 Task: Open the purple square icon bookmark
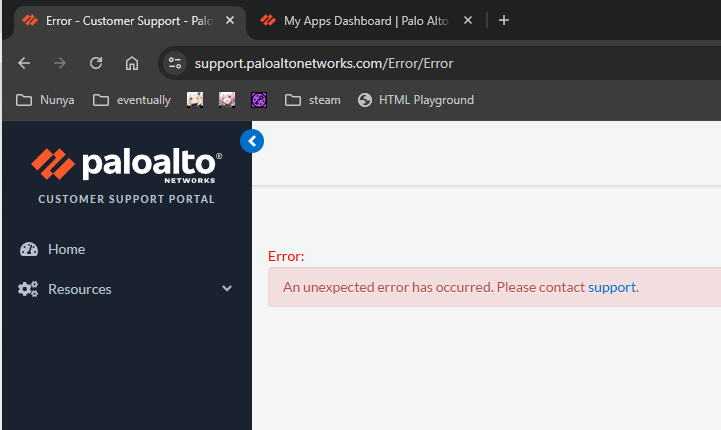pyautogui.click(x=259, y=100)
